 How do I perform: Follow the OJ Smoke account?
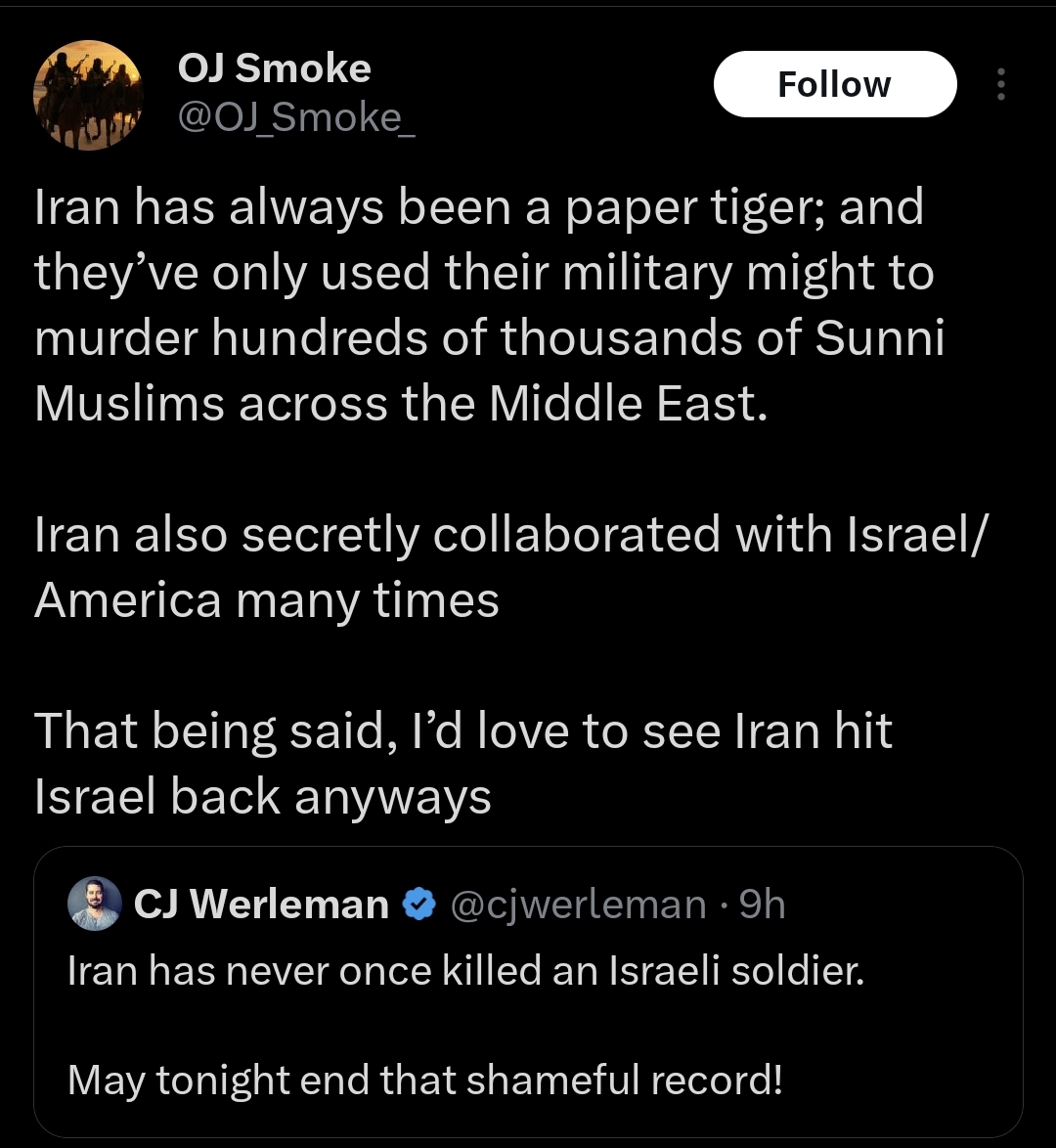(835, 84)
